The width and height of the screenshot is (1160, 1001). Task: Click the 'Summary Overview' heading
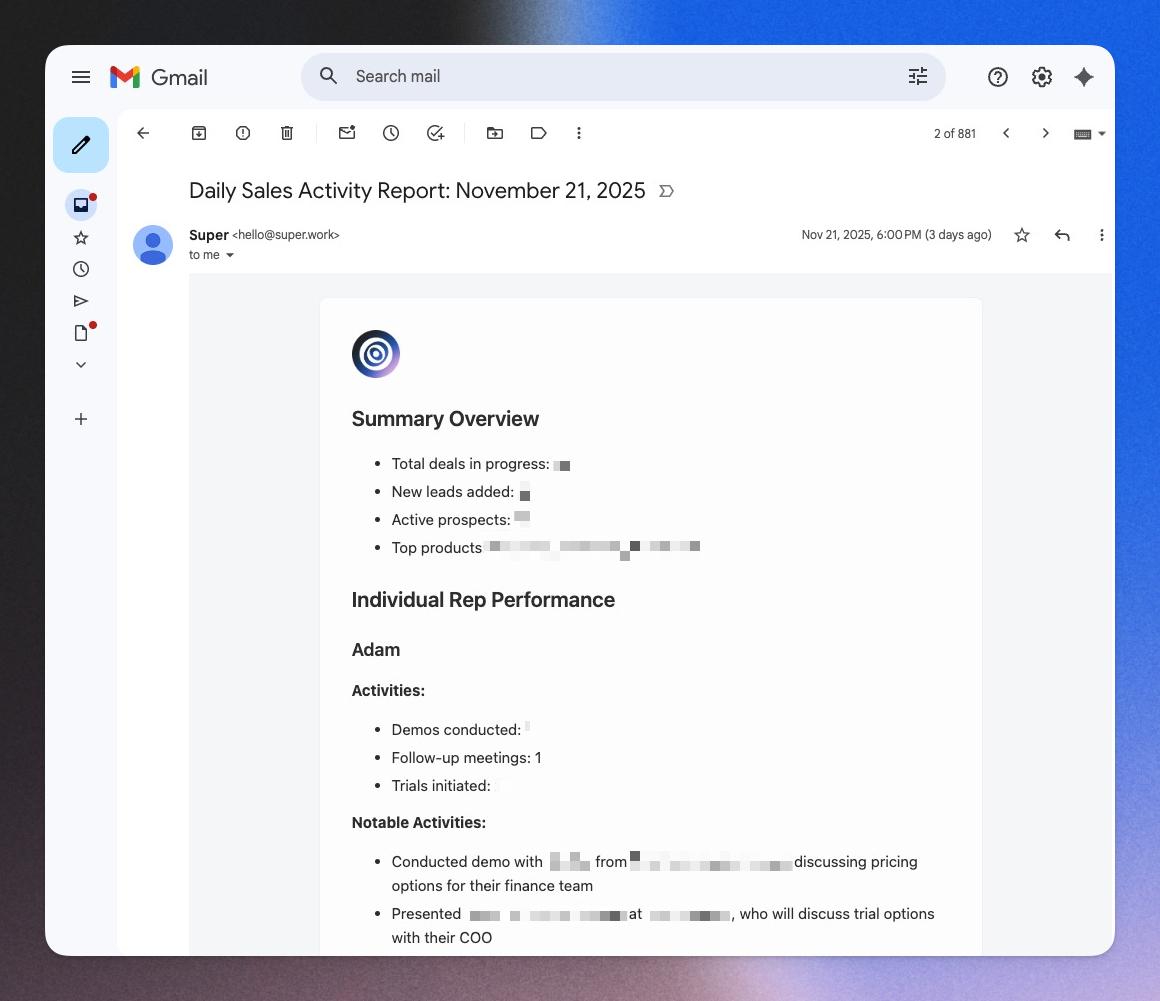[x=445, y=419]
